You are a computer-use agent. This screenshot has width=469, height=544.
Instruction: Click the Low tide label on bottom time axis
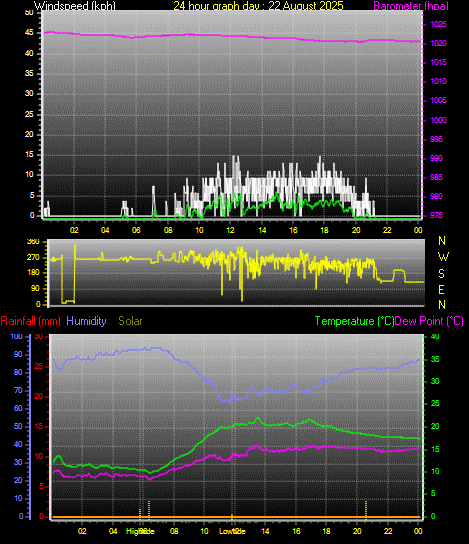click(x=232, y=531)
